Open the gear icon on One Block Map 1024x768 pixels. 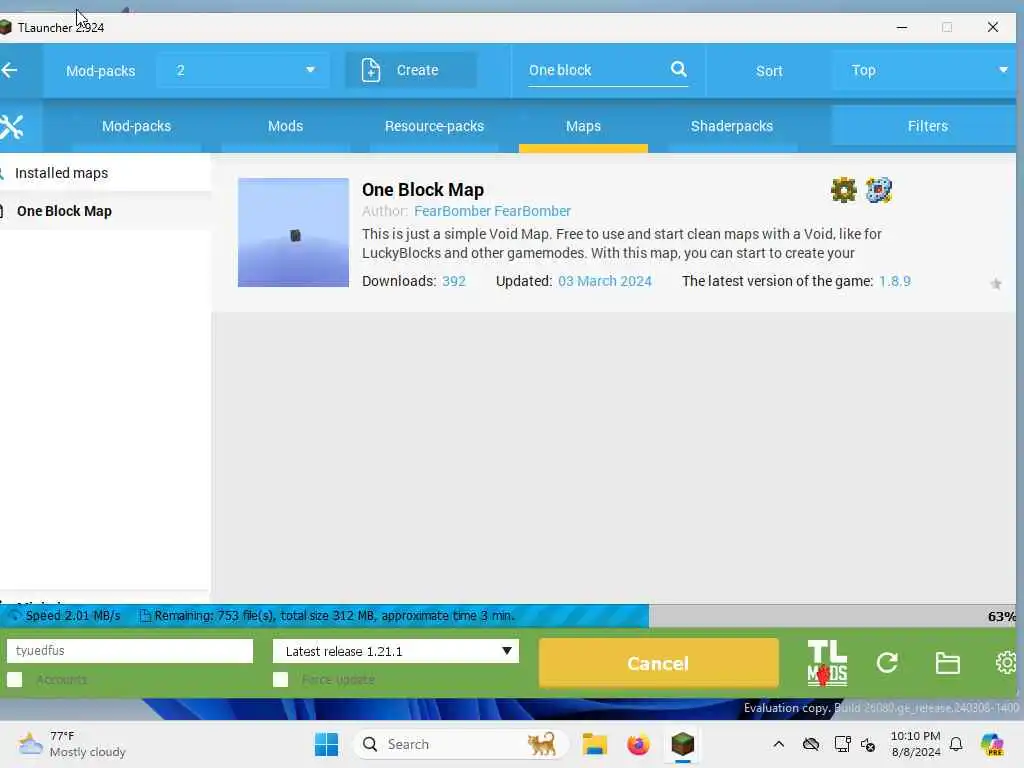843,190
